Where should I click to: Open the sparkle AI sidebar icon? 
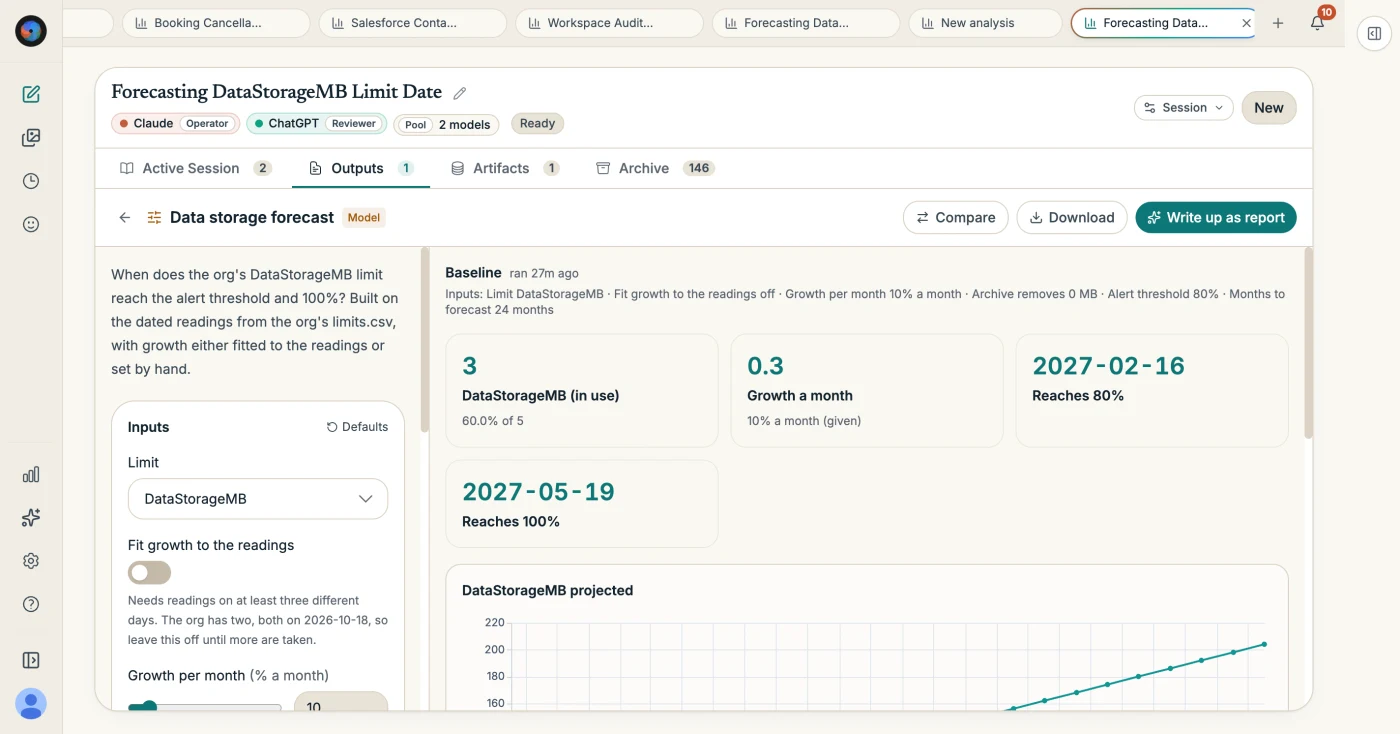[31, 517]
